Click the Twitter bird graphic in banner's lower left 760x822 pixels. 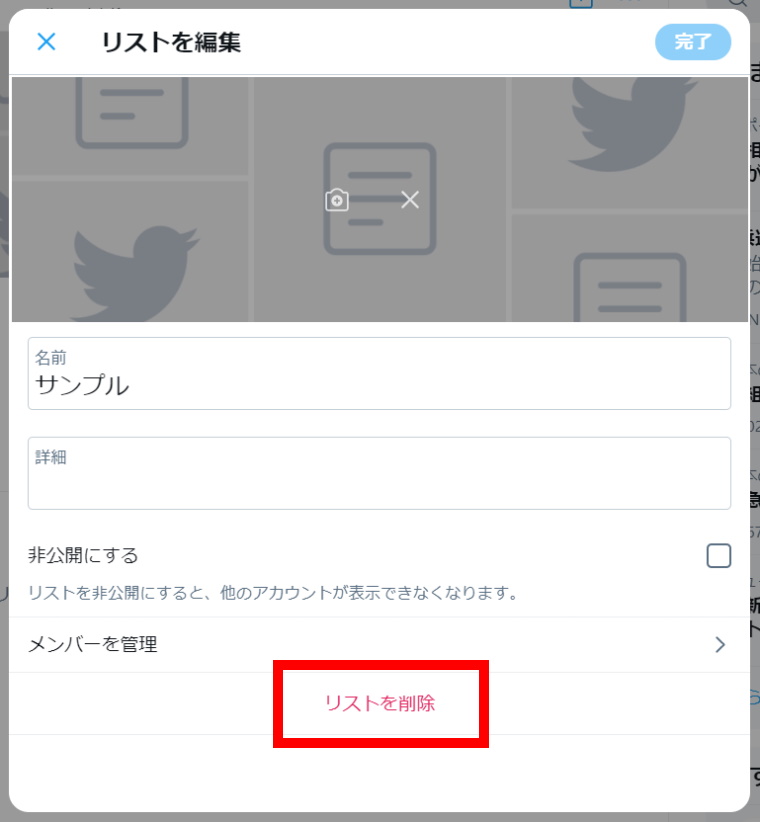(x=135, y=273)
